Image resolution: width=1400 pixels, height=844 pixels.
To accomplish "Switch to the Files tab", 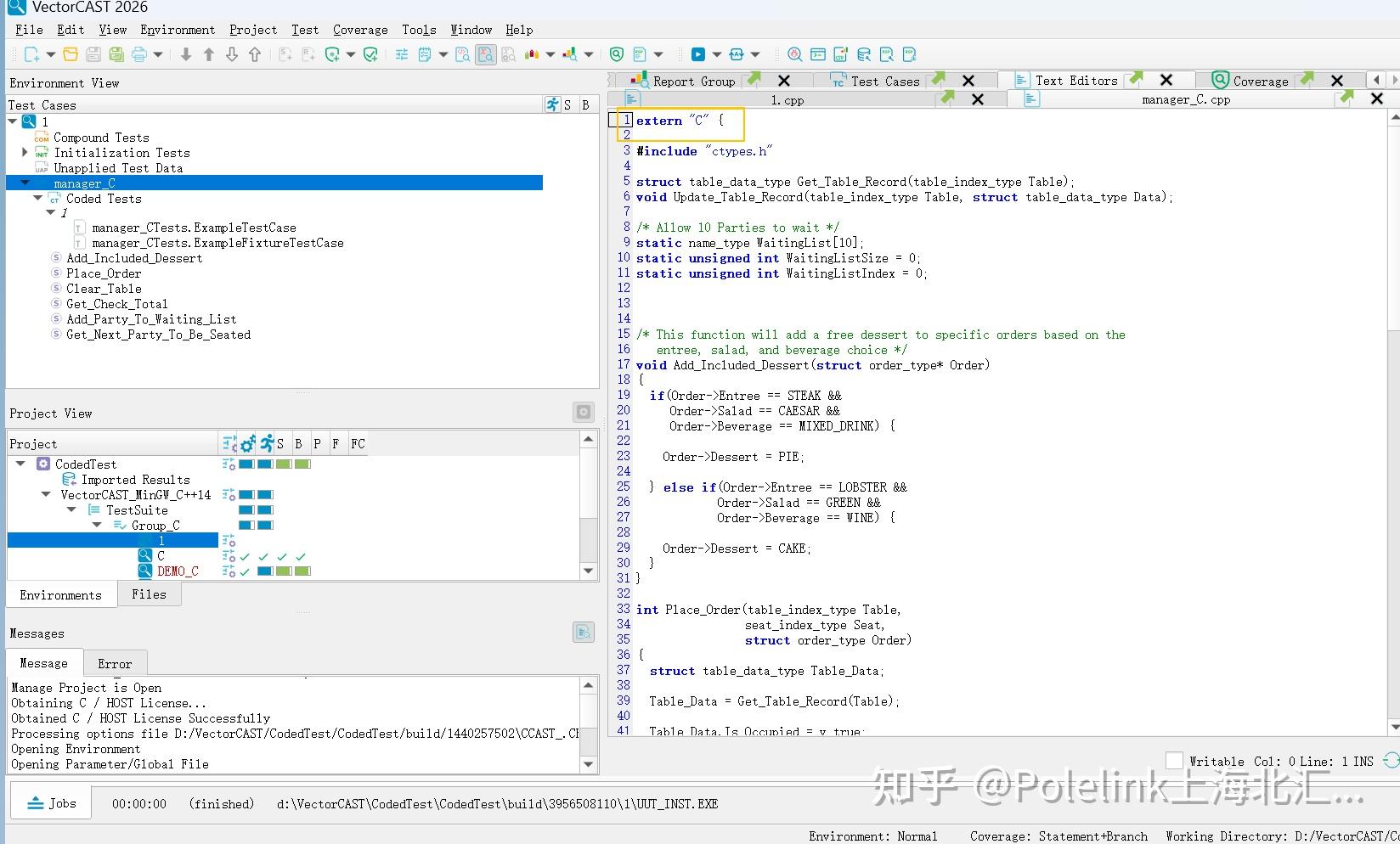I will point(149,594).
